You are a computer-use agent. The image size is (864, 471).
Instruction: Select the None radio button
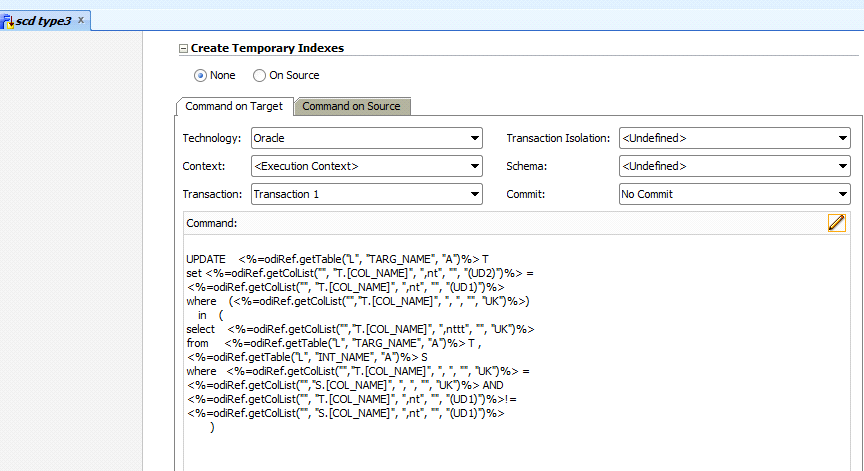pos(200,75)
